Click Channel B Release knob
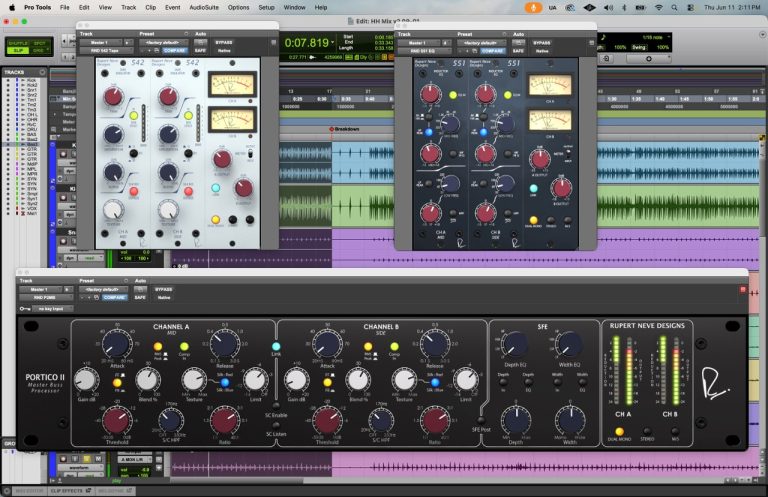Viewport: 768px width, 497px height. pos(434,344)
